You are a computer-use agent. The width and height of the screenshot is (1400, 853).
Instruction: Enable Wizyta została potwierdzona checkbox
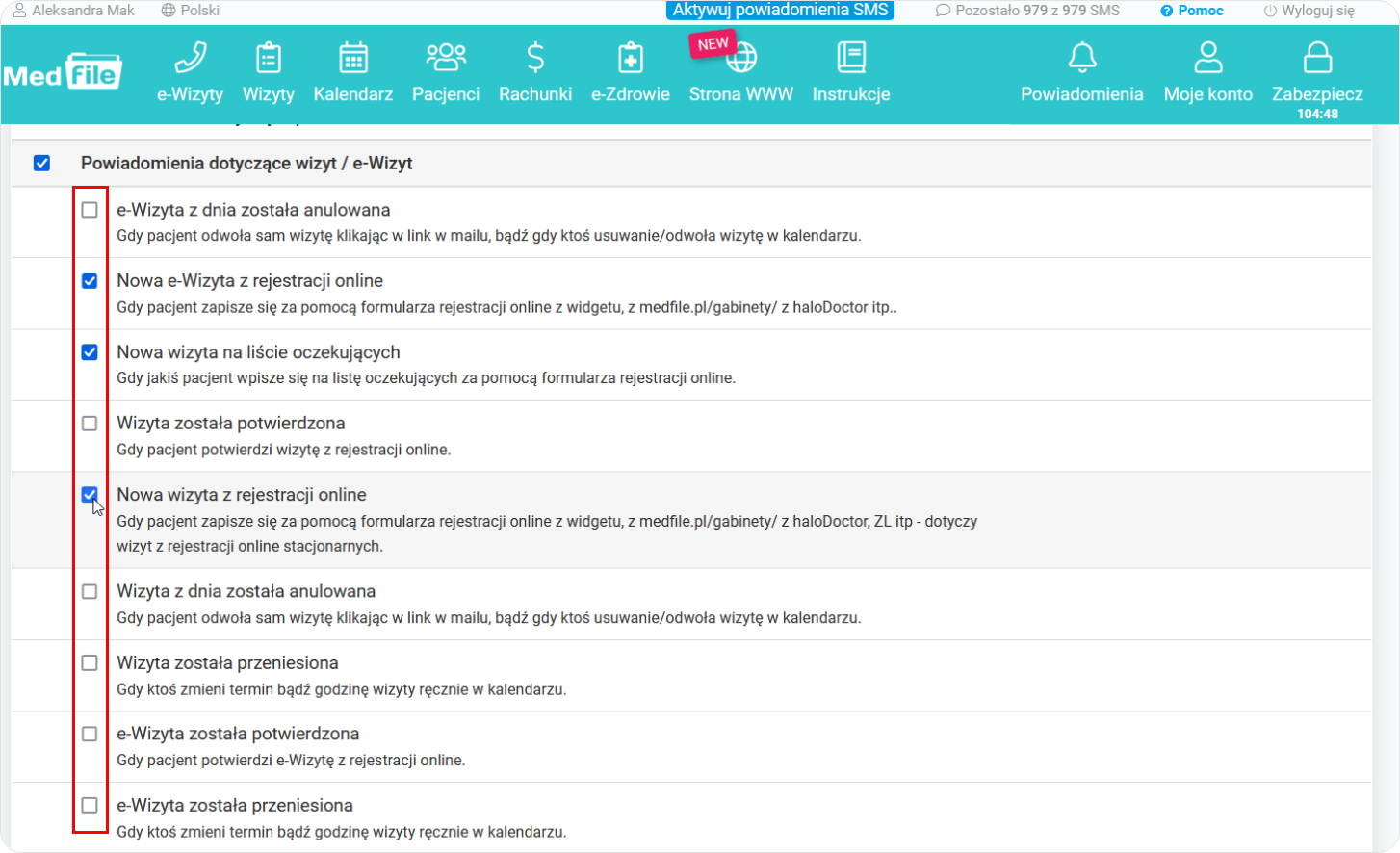point(90,424)
